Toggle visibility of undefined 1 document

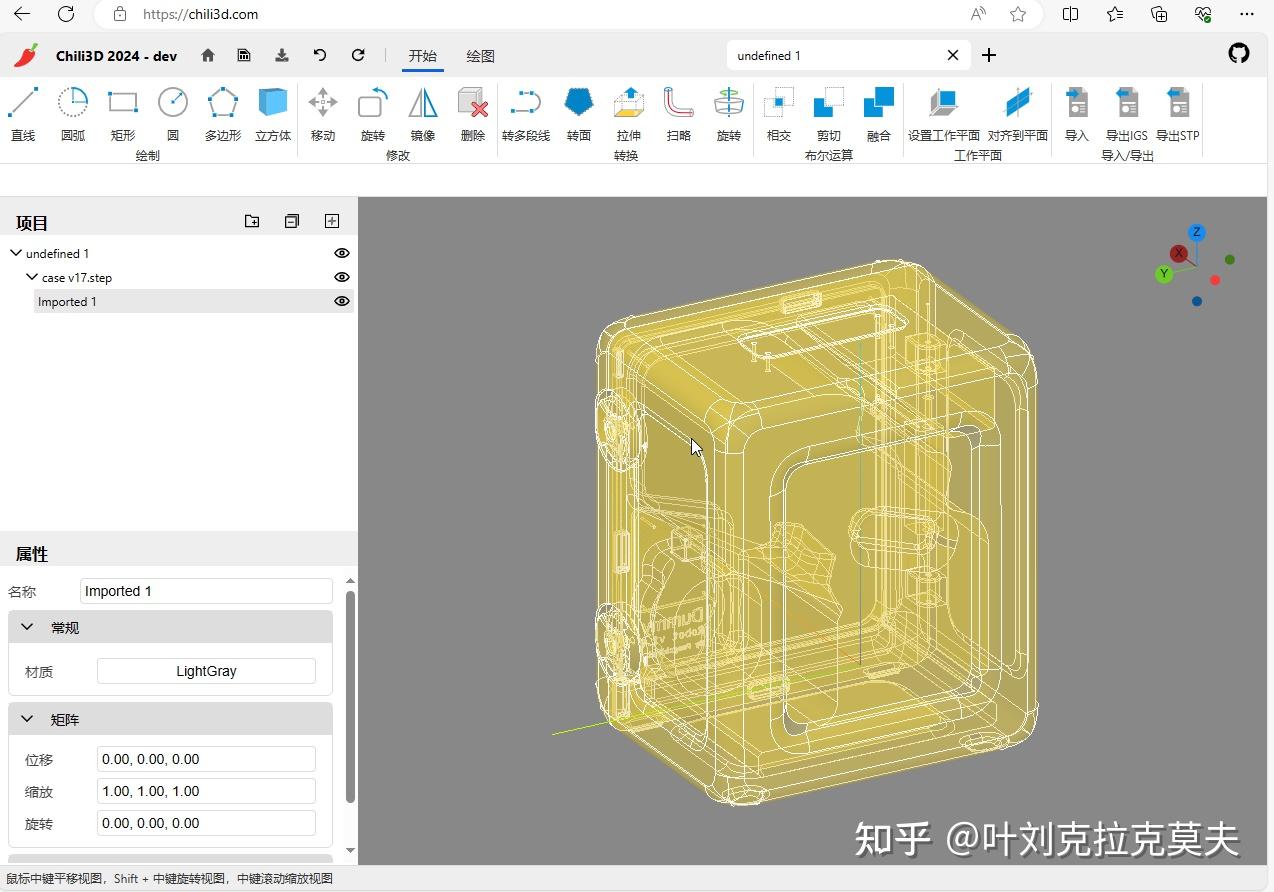[x=341, y=253]
